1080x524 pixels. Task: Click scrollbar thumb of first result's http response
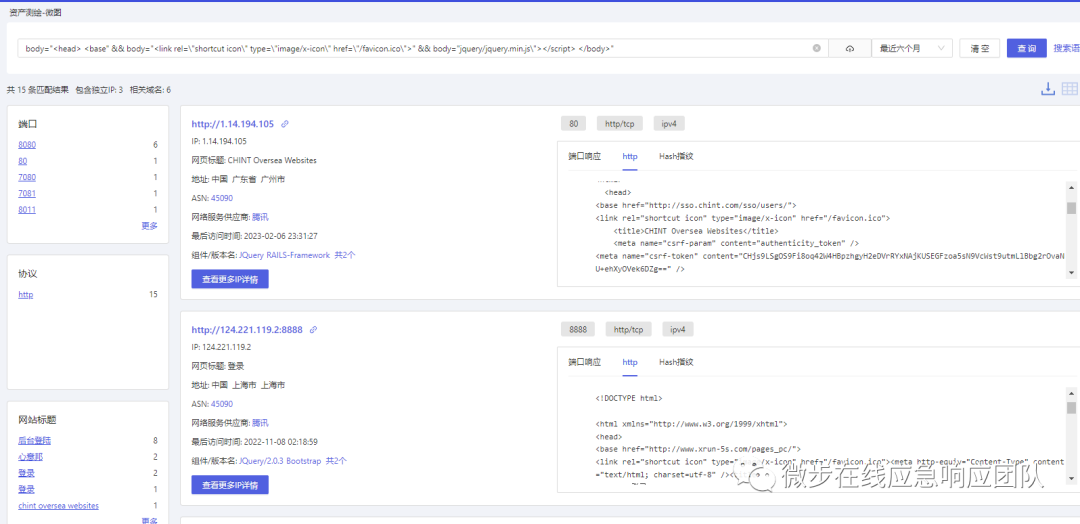point(1071,208)
